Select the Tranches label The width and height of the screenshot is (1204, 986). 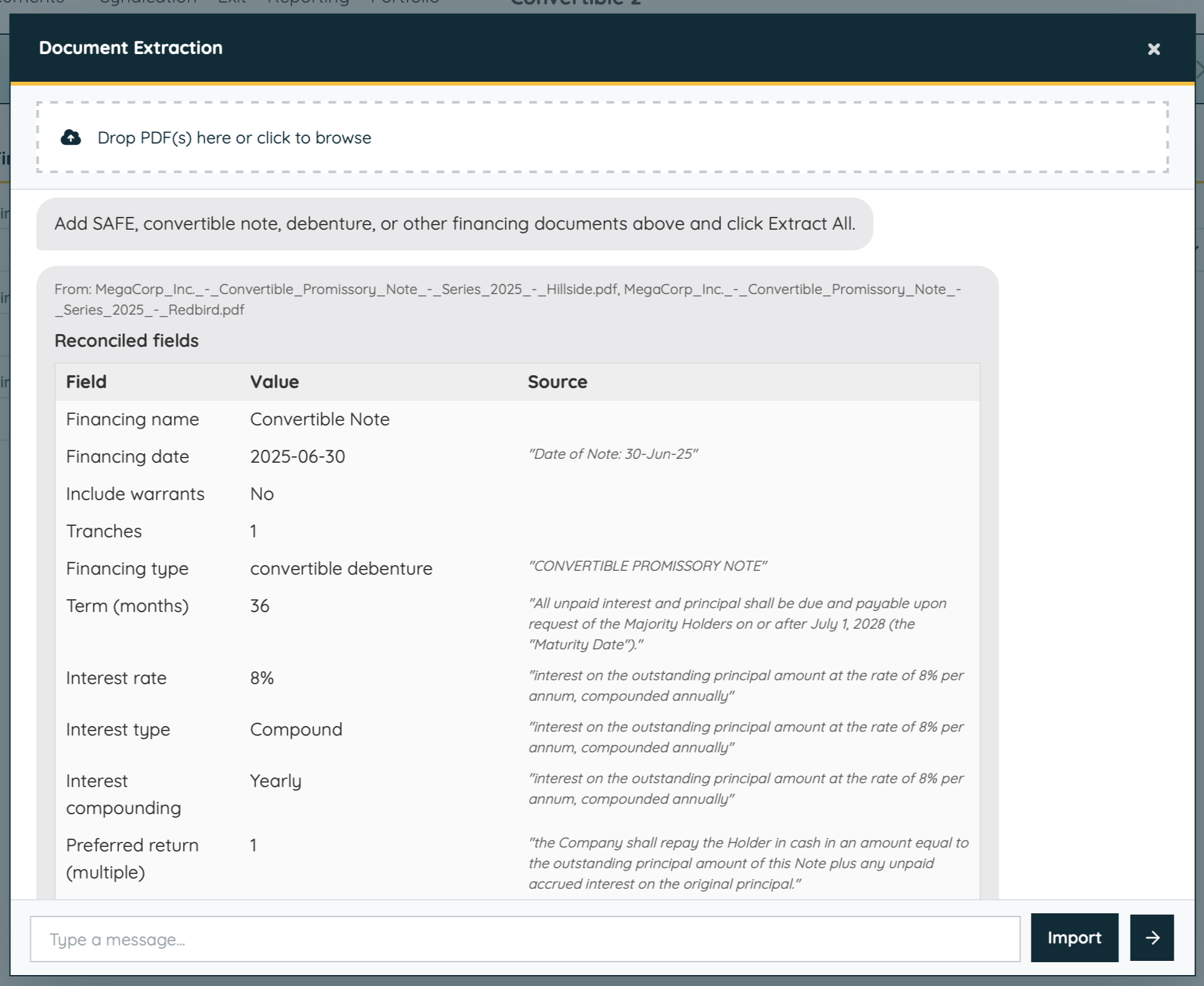tap(104, 531)
